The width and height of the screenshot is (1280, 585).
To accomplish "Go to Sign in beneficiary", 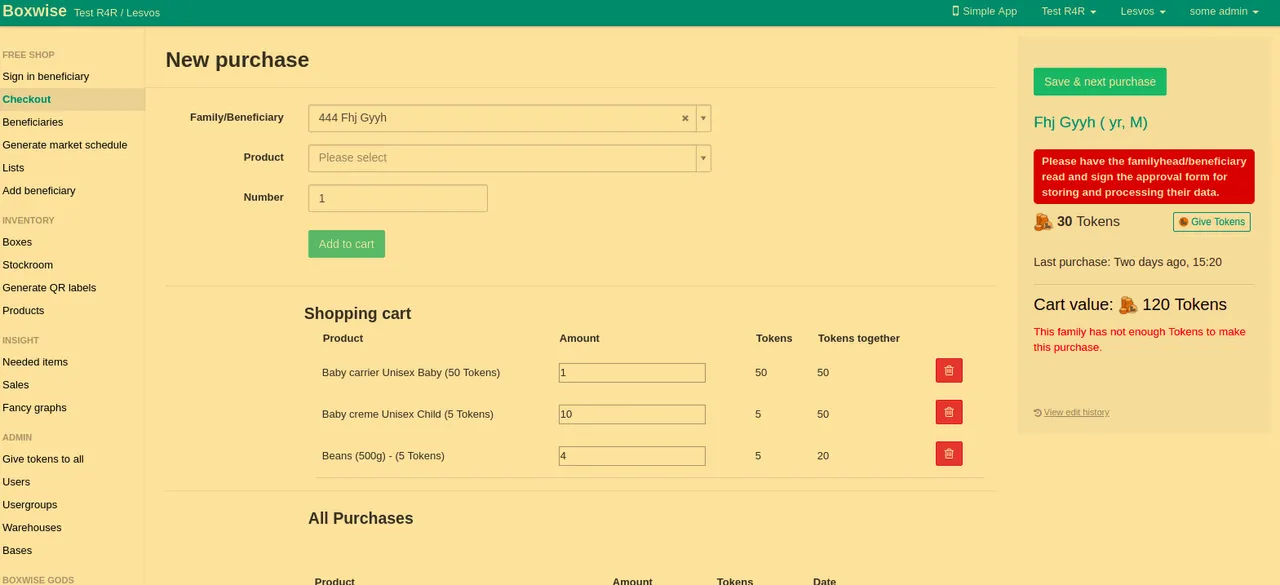I will (x=46, y=76).
